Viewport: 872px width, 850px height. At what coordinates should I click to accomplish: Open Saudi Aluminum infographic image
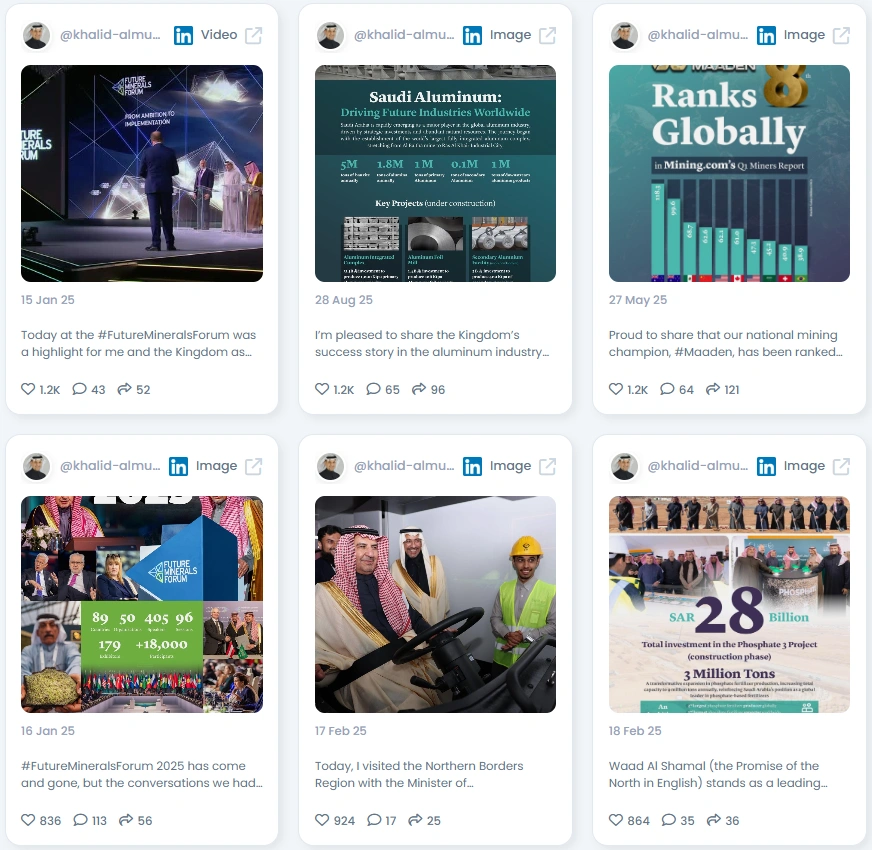point(435,174)
